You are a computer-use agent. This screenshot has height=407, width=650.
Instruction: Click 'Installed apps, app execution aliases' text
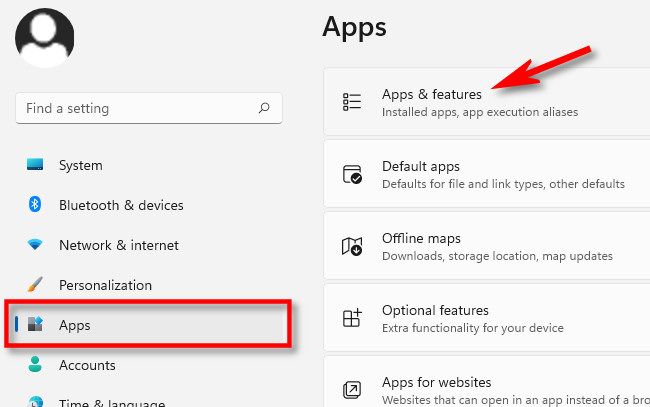point(480,112)
